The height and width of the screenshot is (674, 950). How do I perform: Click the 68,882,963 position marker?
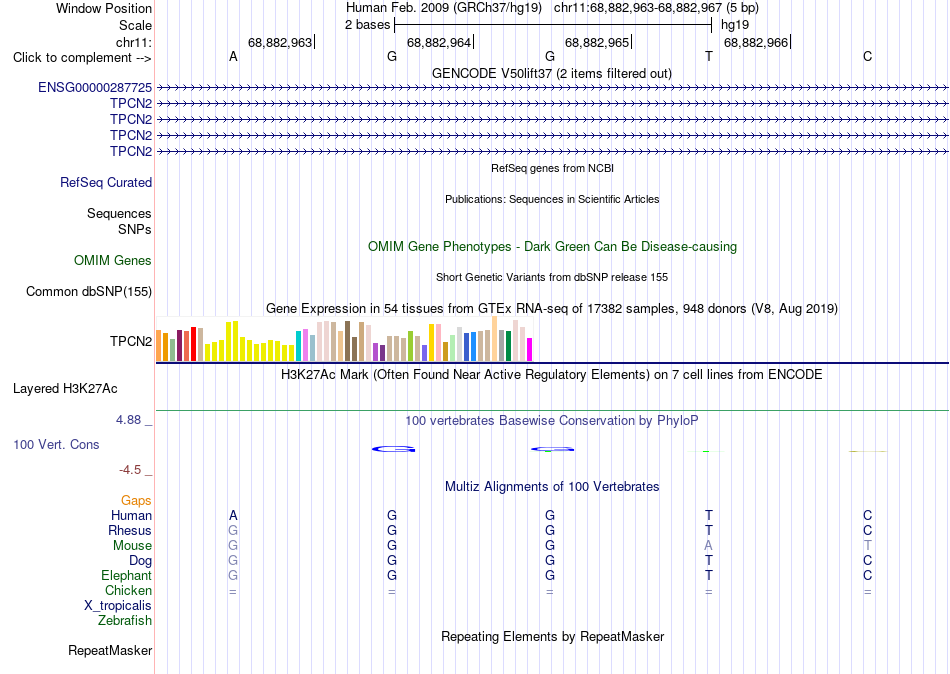click(x=280, y=42)
